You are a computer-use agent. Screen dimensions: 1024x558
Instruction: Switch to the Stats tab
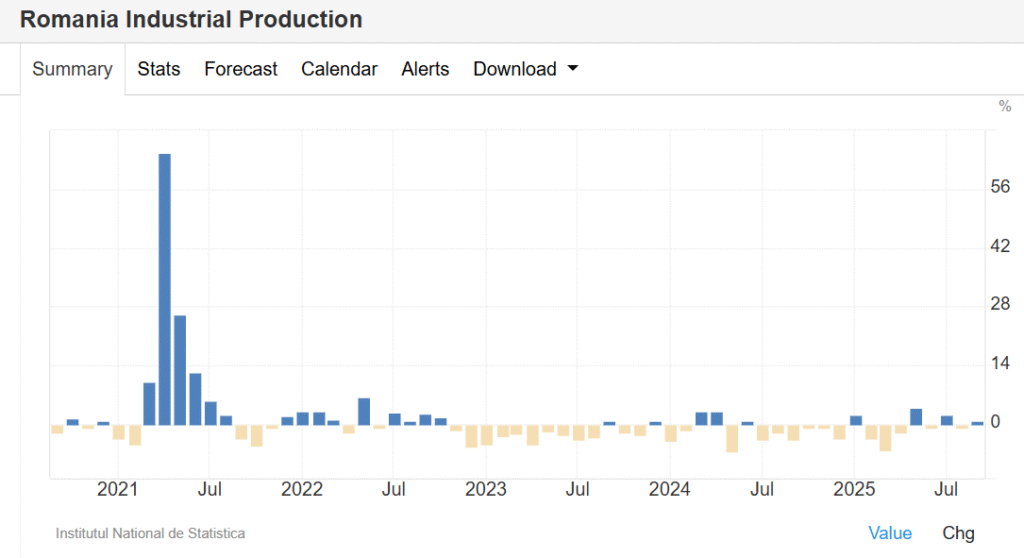click(x=159, y=69)
